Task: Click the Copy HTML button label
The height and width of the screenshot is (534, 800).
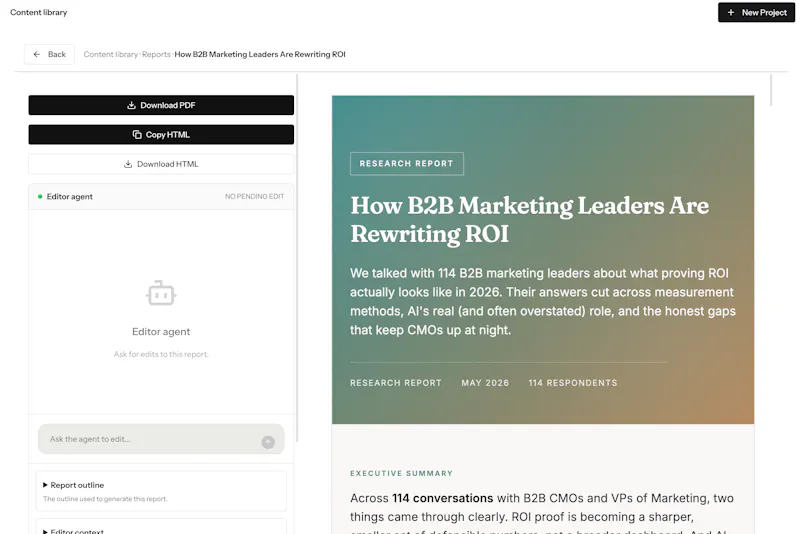Action: tap(168, 135)
